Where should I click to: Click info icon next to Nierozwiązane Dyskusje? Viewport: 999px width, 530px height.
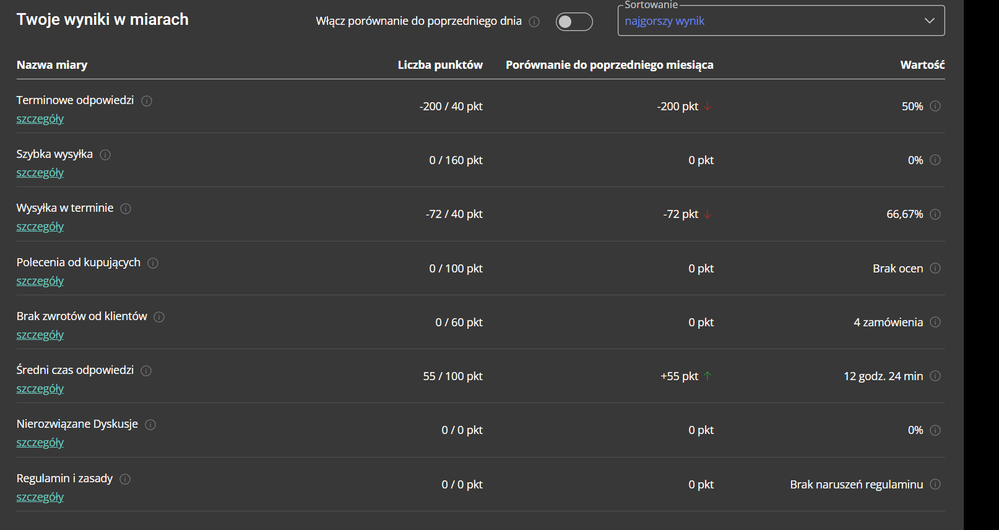click(x=150, y=425)
